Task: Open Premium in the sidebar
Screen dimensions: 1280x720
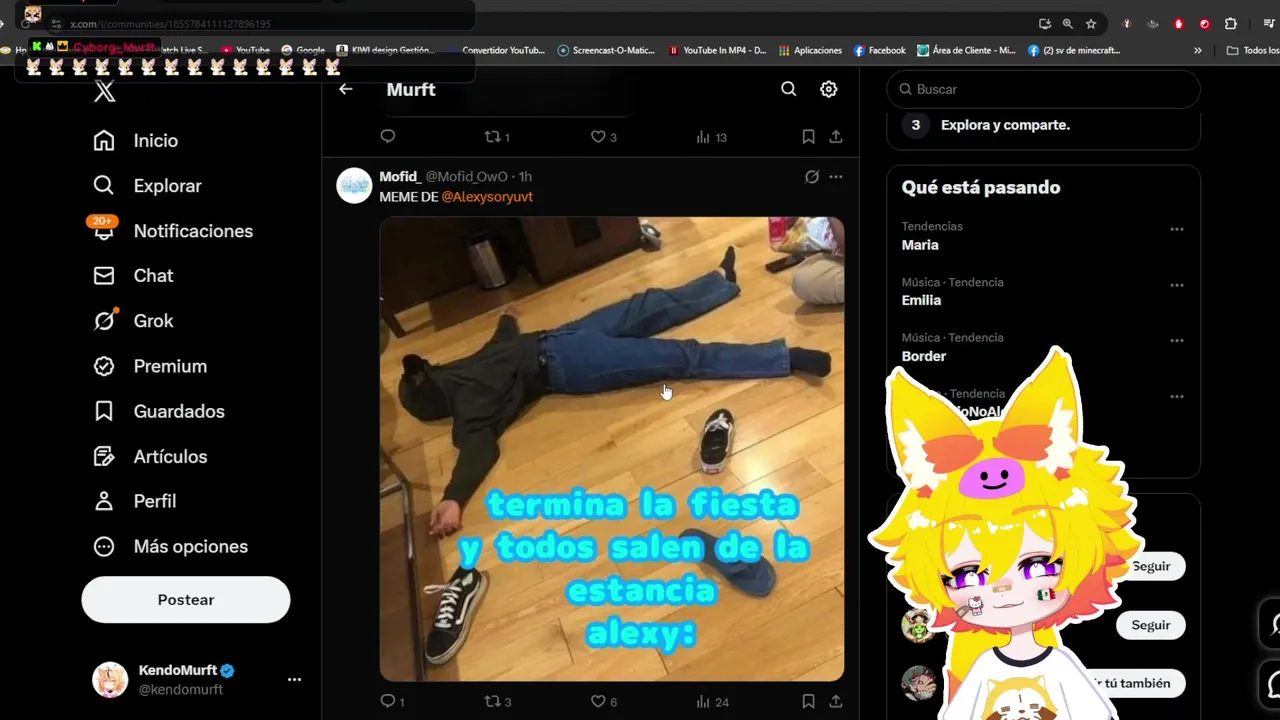Action: coord(150,366)
